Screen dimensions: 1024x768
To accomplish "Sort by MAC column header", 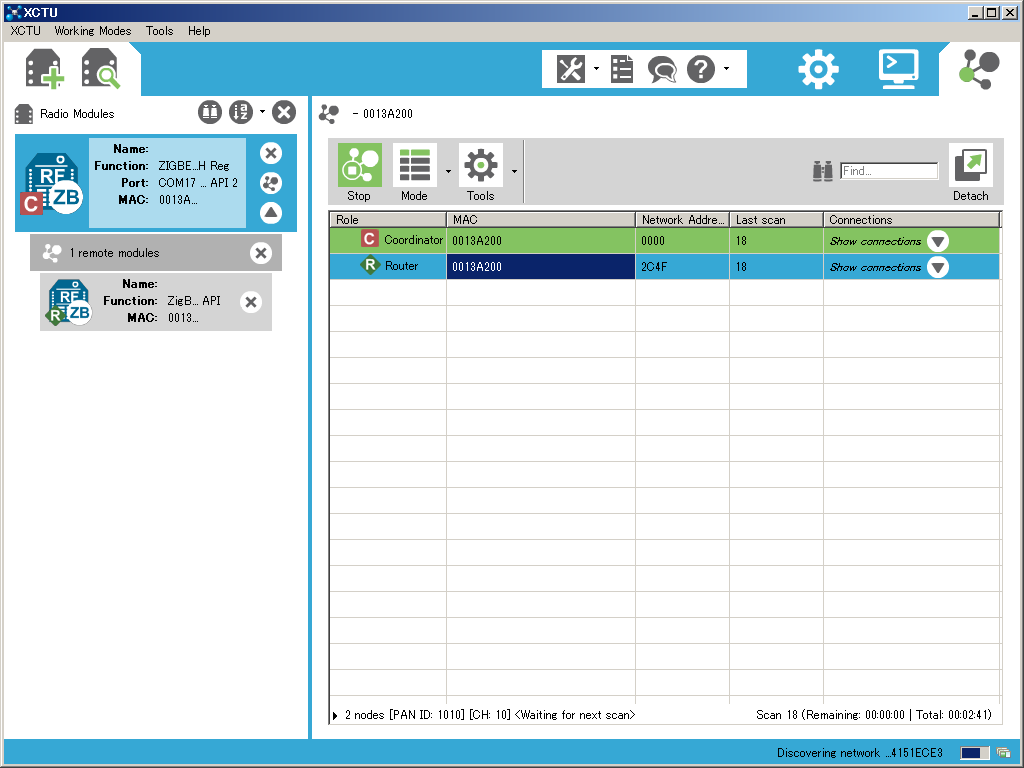I will pyautogui.click(x=541, y=220).
